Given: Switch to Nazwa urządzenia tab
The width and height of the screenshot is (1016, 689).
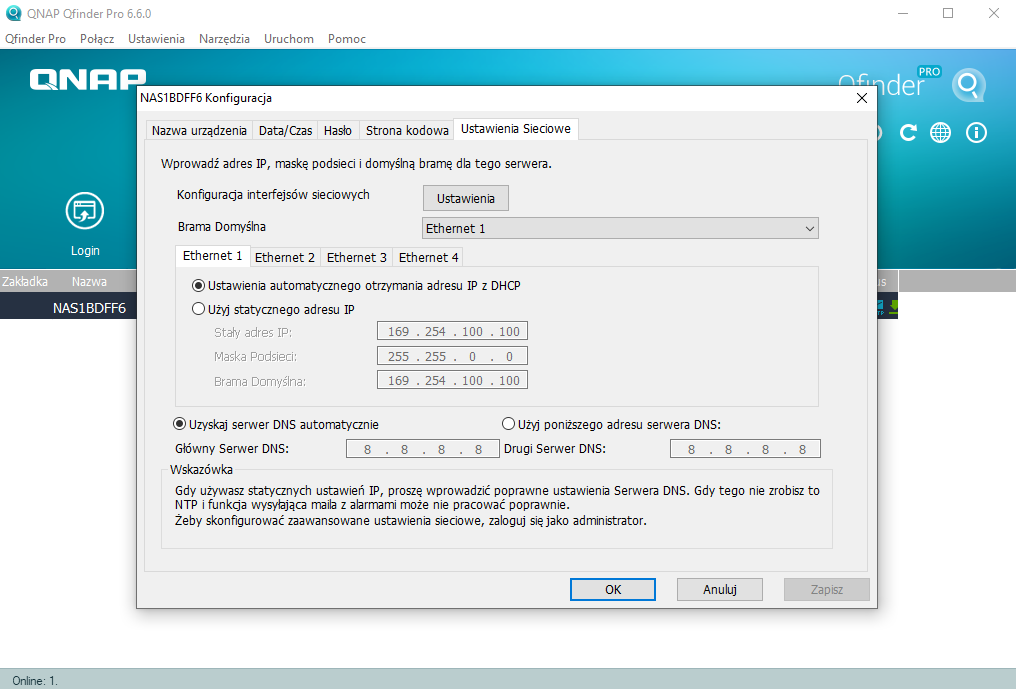Looking at the screenshot, I should [x=199, y=130].
